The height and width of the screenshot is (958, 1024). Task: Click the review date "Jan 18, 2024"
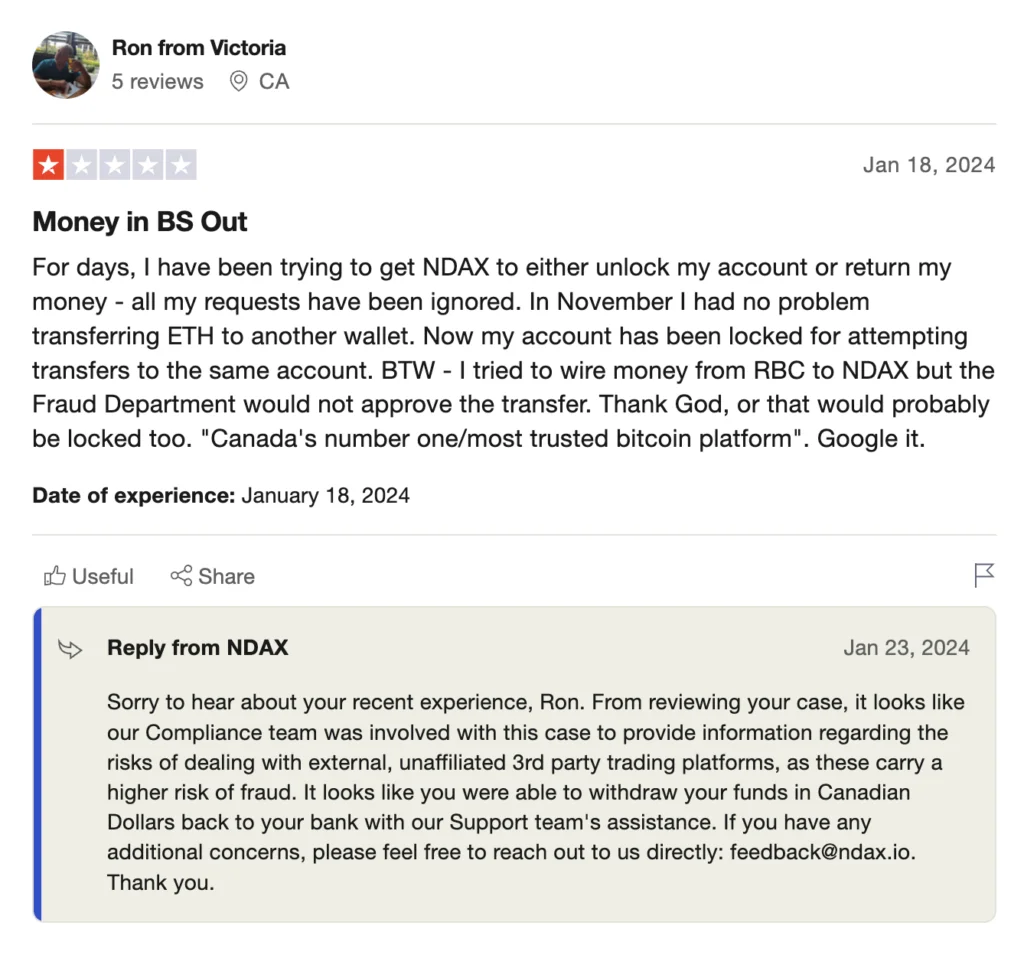coord(928,165)
